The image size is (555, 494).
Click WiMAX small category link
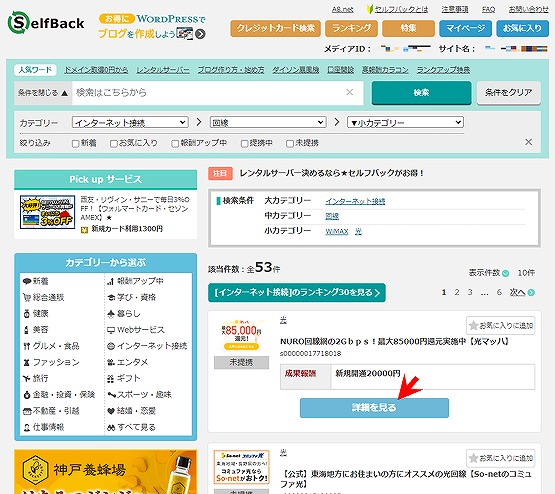[337, 231]
